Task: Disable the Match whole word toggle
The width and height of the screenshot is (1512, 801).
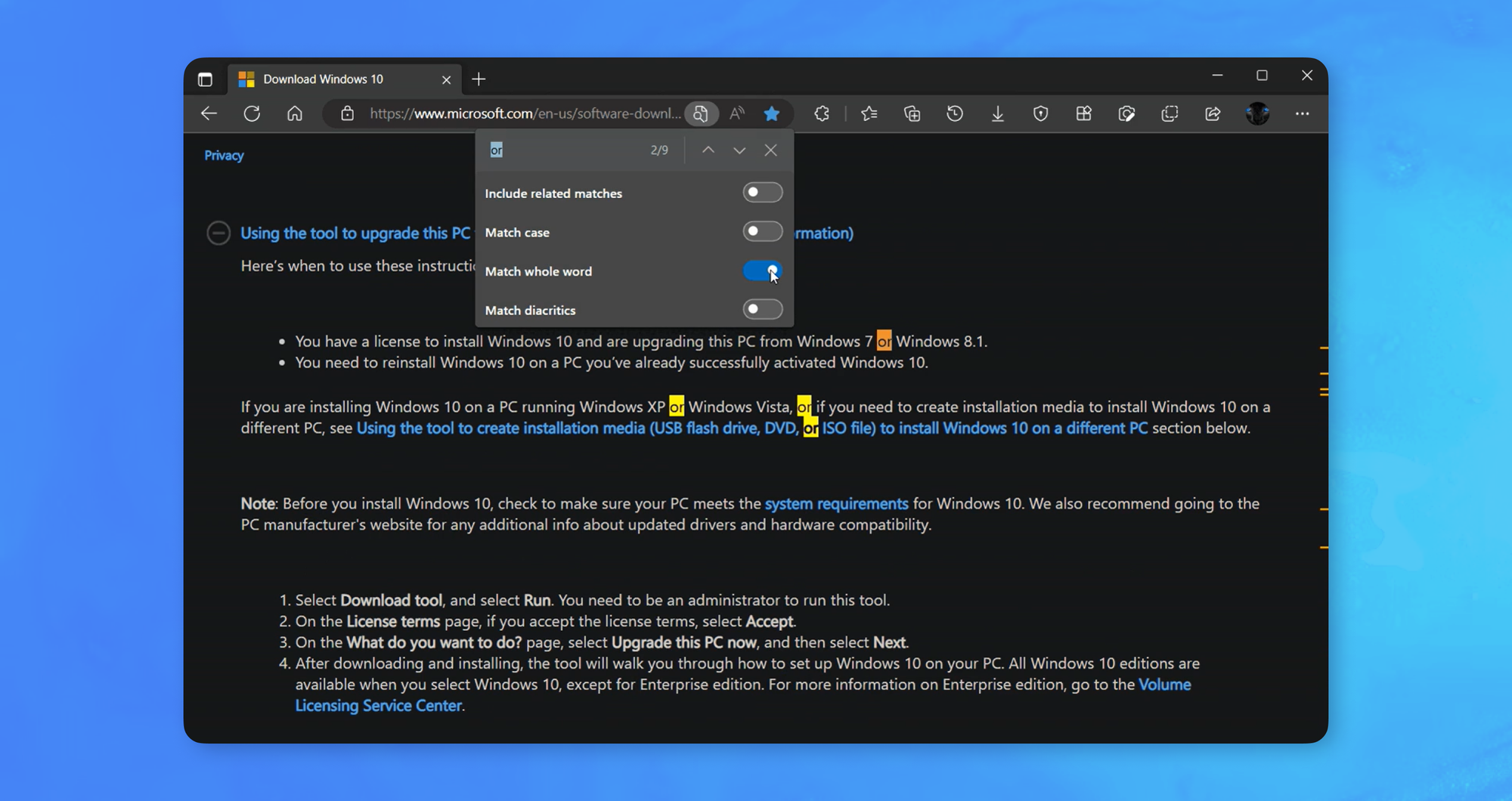Action: point(762,271)
